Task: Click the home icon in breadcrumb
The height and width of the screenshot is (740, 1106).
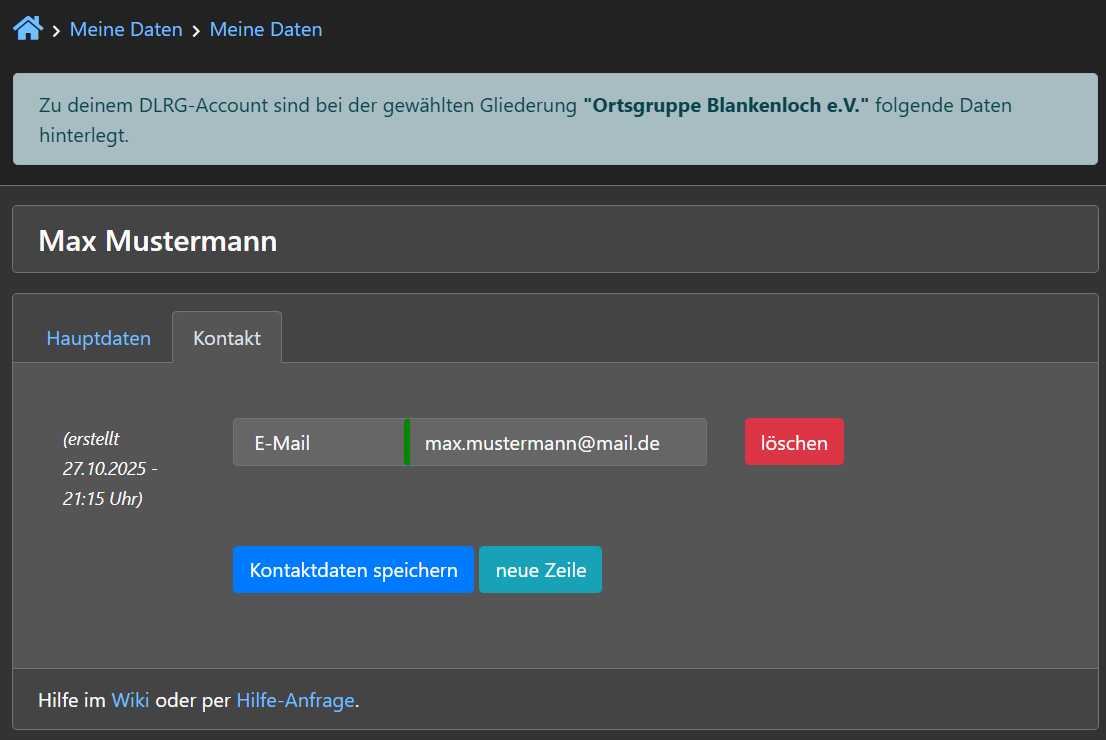Action: pyautogui.click(x=27, y=29)
